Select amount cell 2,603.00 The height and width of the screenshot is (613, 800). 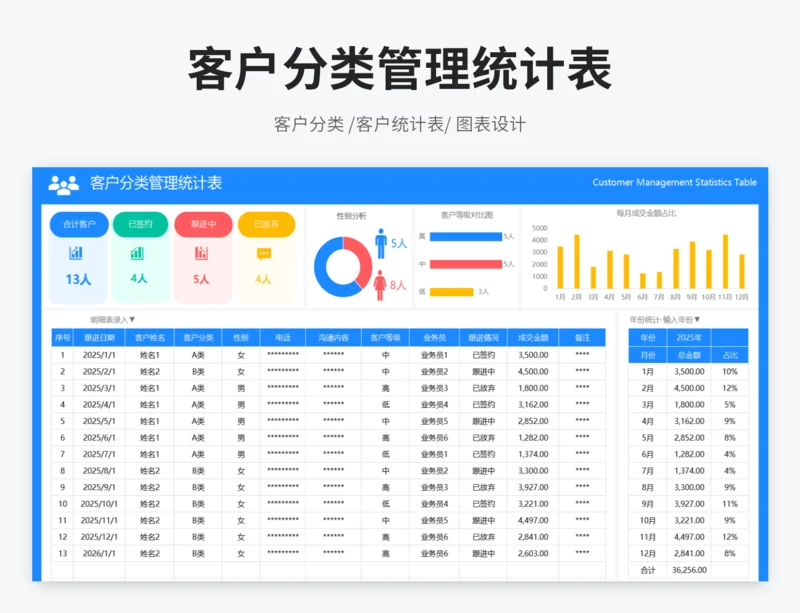tap(533, 553)
